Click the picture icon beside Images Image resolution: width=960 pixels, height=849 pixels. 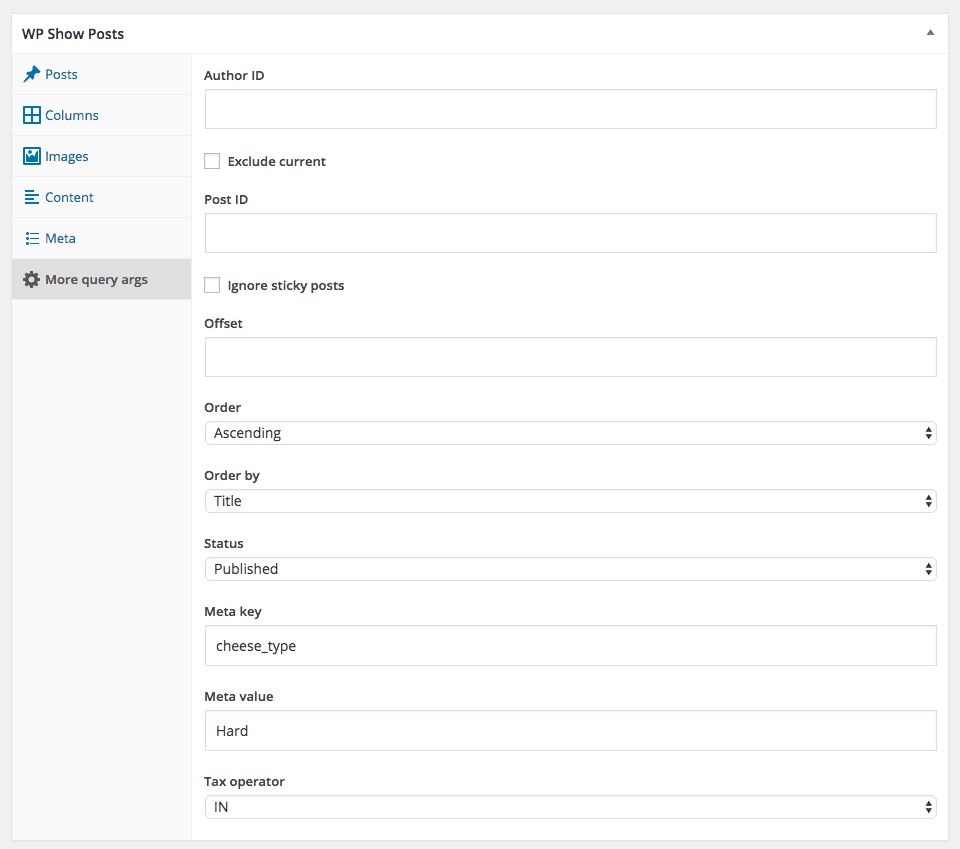click(x=32, y=156)
